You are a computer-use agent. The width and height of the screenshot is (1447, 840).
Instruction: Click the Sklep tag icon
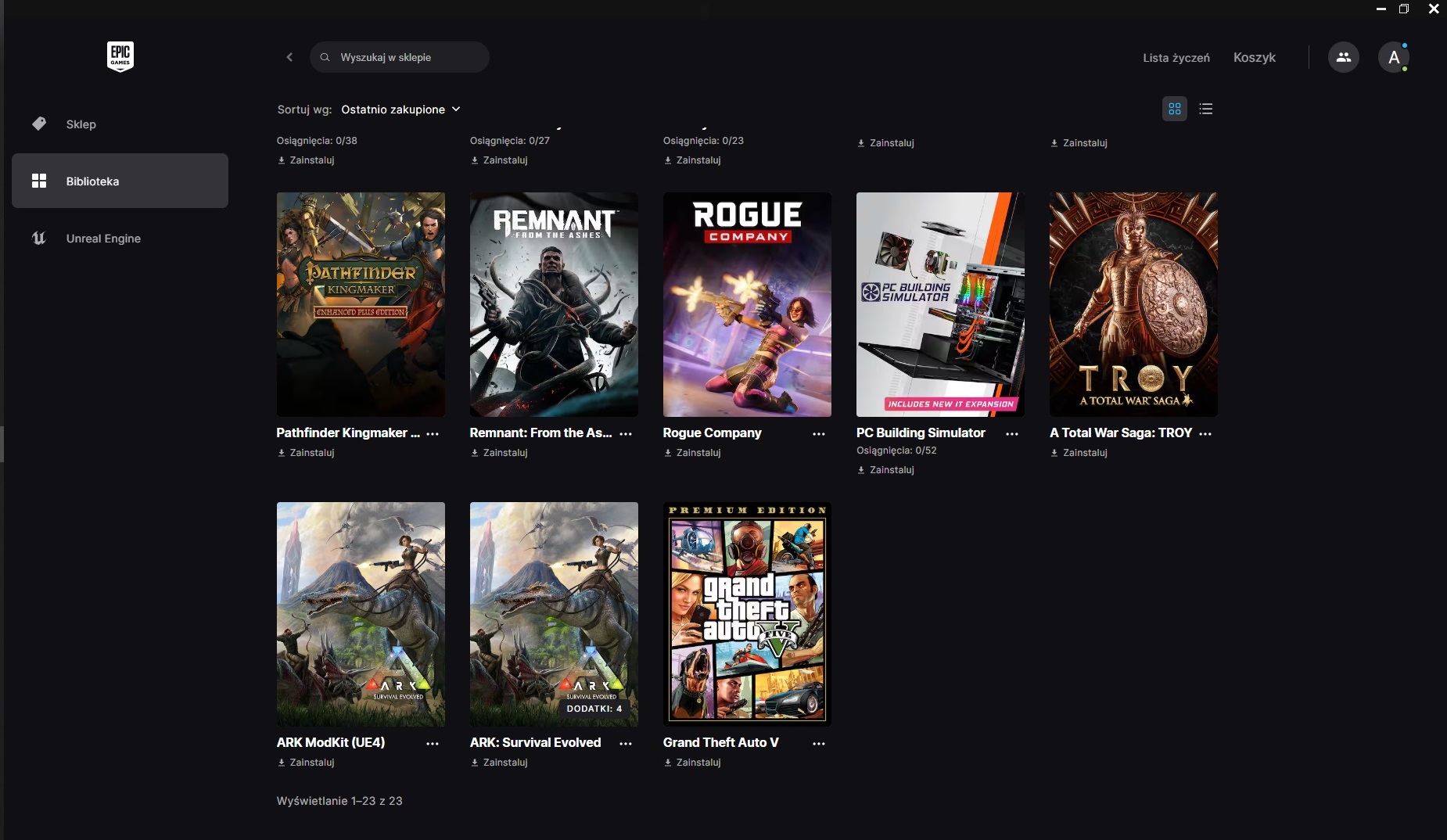pyautogui.click(x=39, y=124)
